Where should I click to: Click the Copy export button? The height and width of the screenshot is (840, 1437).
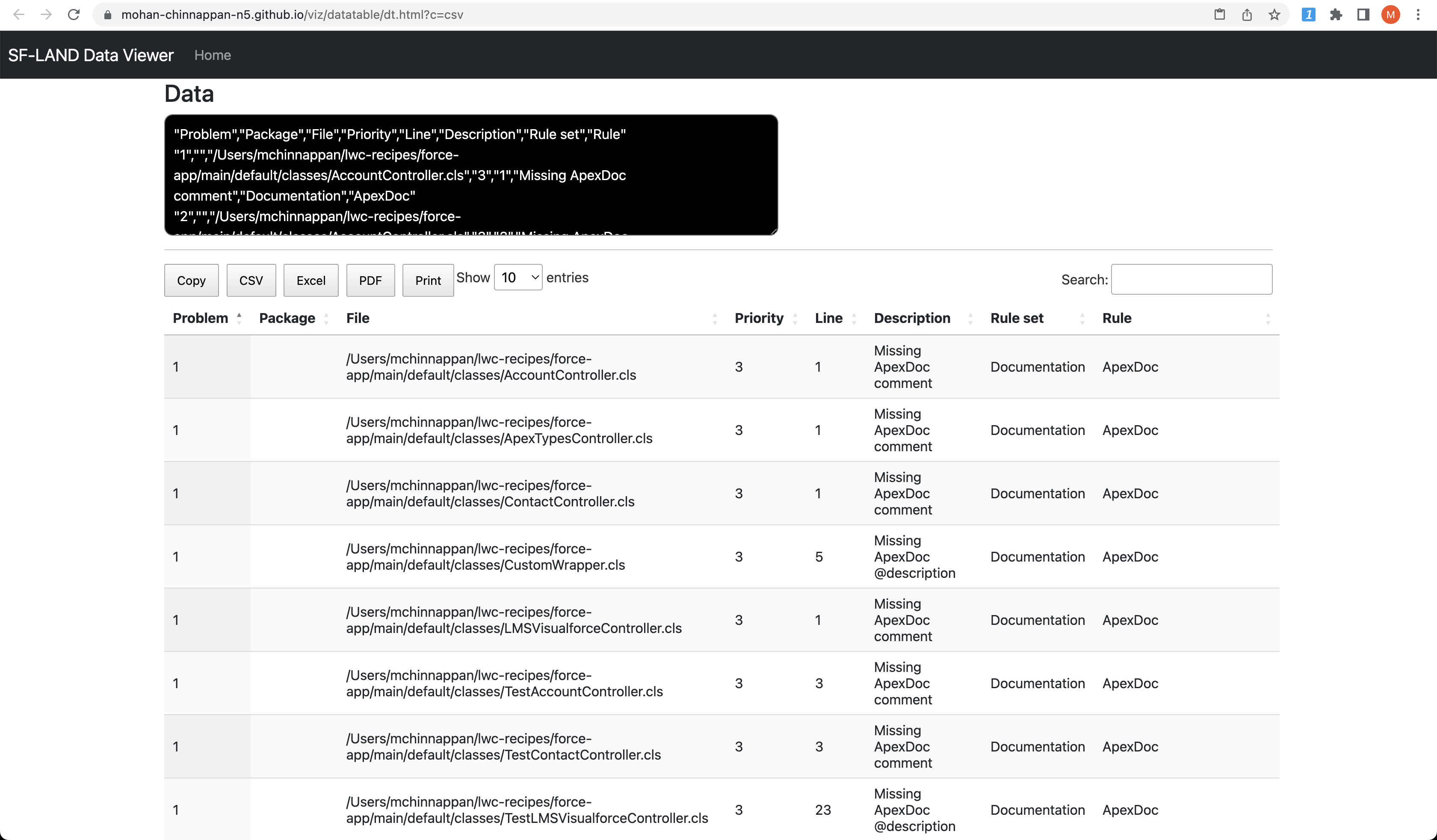[192, 280]
